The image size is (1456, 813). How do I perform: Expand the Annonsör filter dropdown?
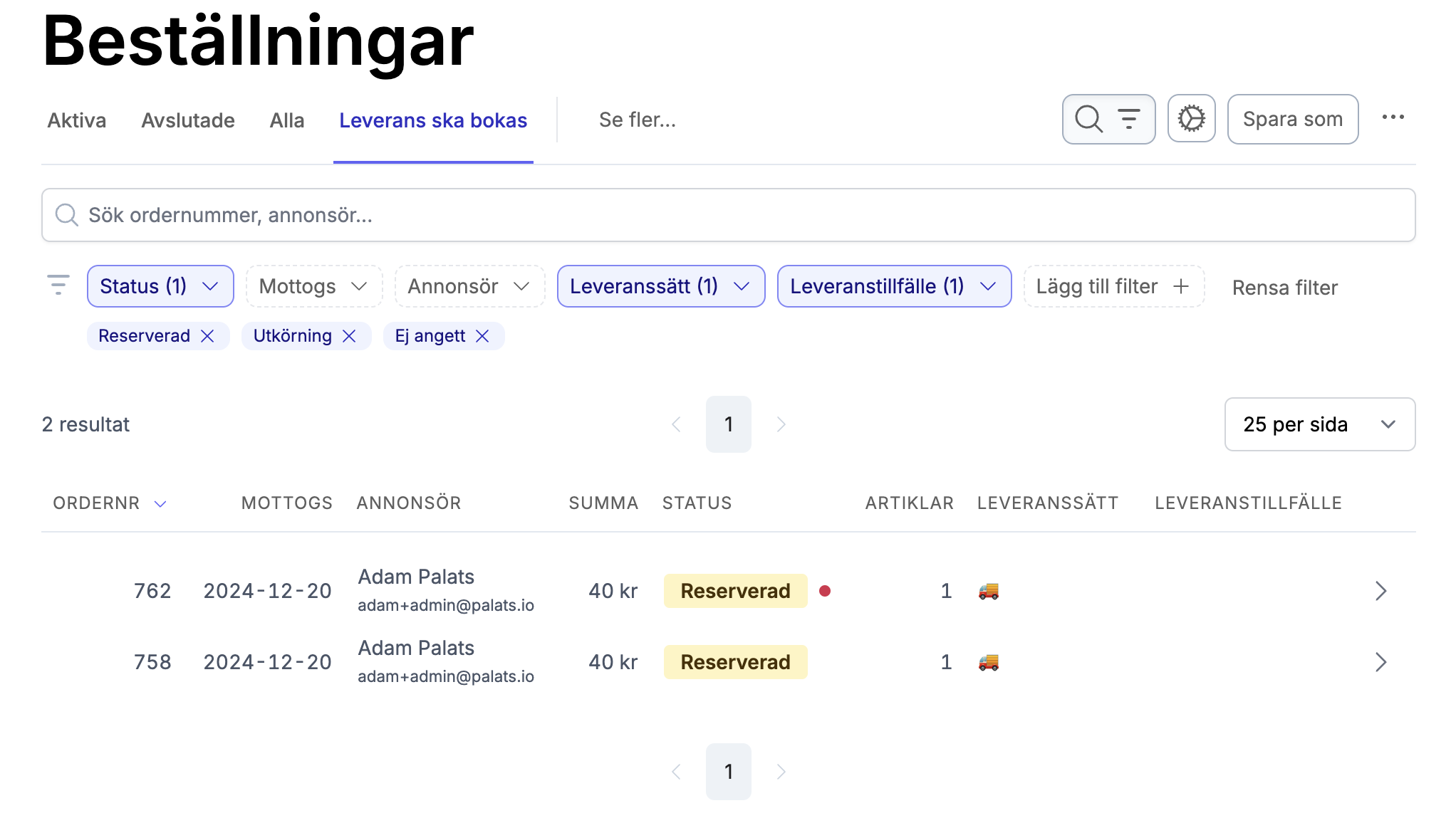pyautogui.click(x=470, y=286)
